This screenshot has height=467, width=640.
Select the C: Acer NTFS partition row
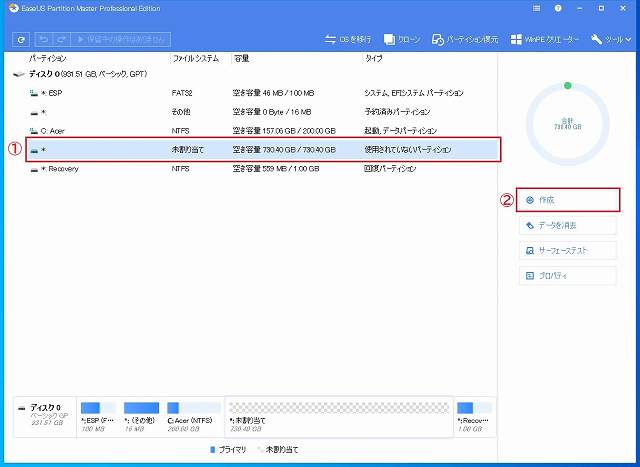coord(261,131)
